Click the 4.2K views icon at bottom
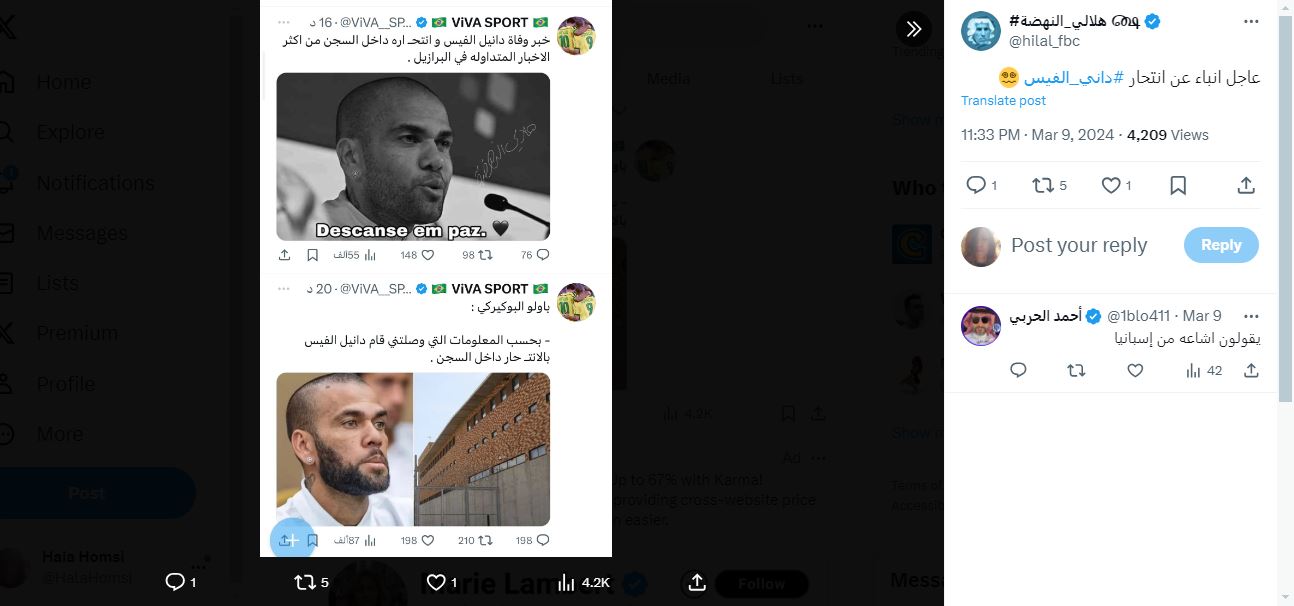Image resolution: width=1294 pixels, height=606 pixels. point(566,582)
